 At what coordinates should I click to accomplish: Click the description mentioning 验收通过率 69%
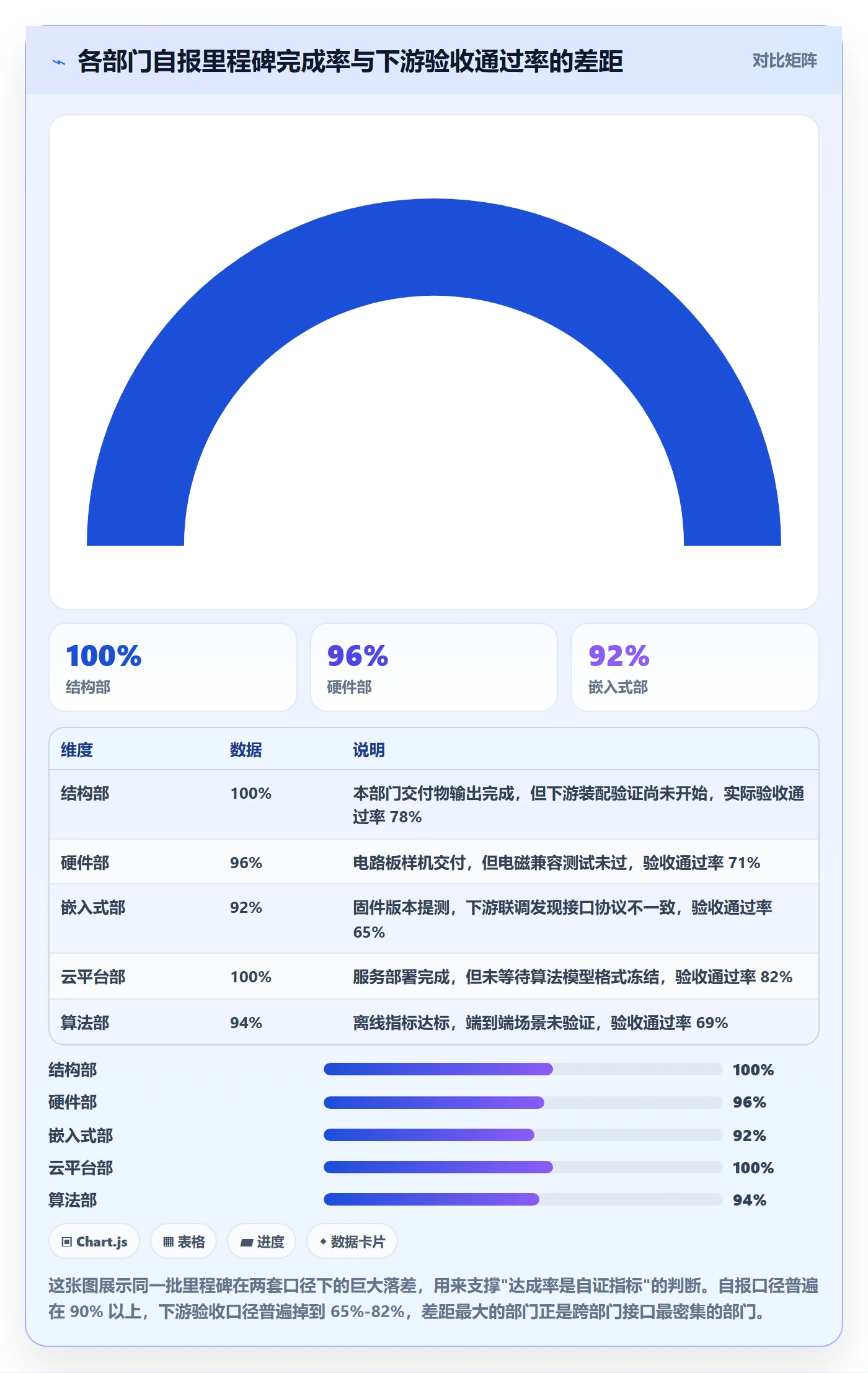pyautogui.click(x=540, y=1023)
